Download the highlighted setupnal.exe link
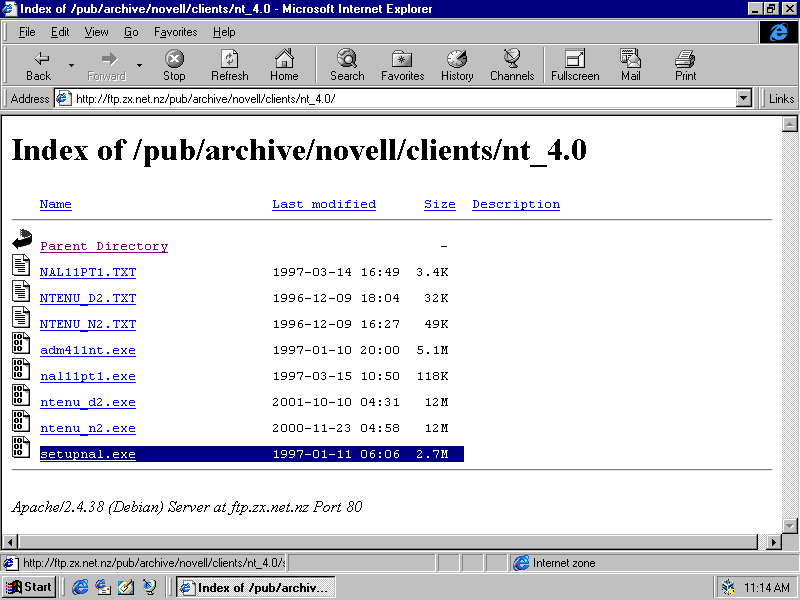The width and height of the screenshot is (800, 600). (88, 454)
